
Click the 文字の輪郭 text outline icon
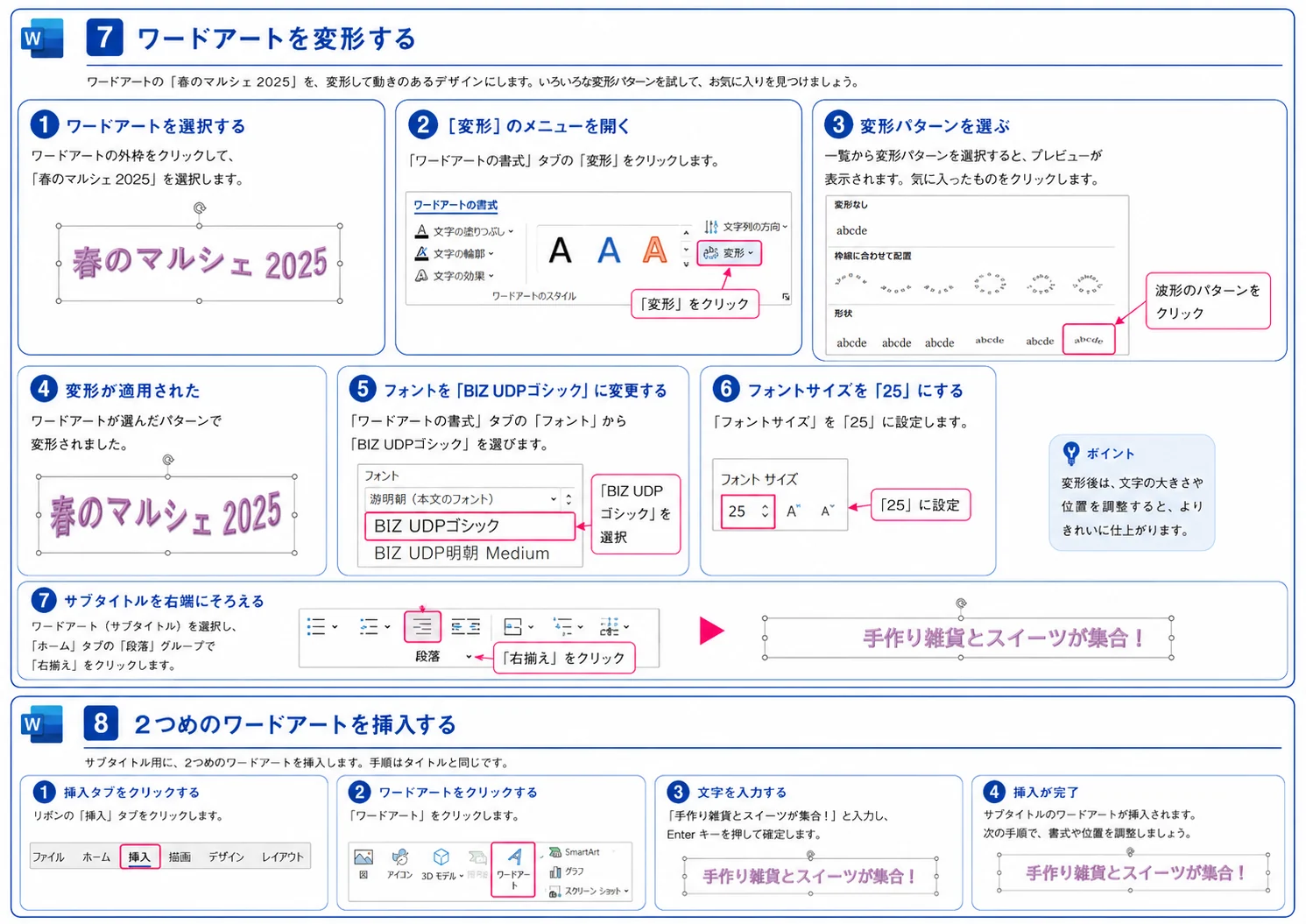click(421, 253)
